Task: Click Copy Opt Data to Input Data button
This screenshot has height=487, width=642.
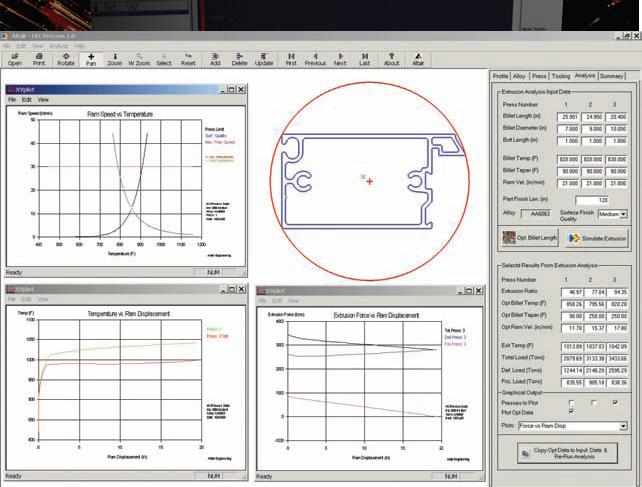Action: (567, 453)
